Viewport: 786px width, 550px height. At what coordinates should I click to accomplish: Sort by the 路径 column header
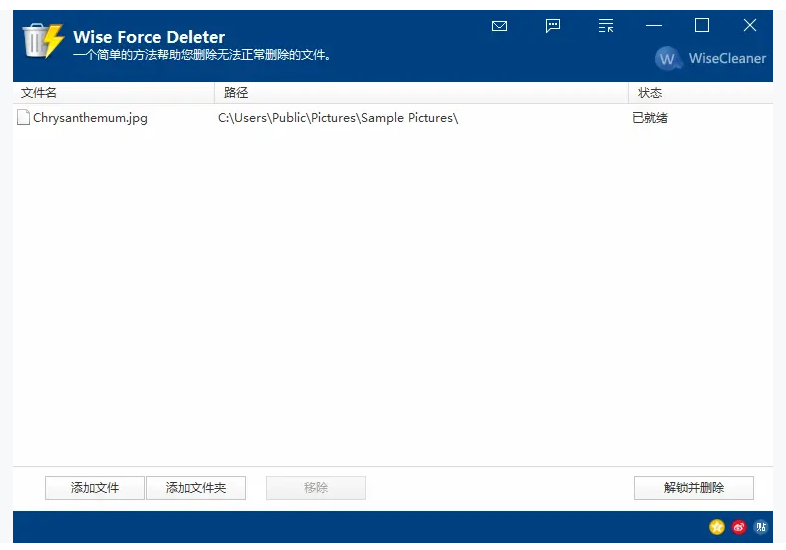421,93
